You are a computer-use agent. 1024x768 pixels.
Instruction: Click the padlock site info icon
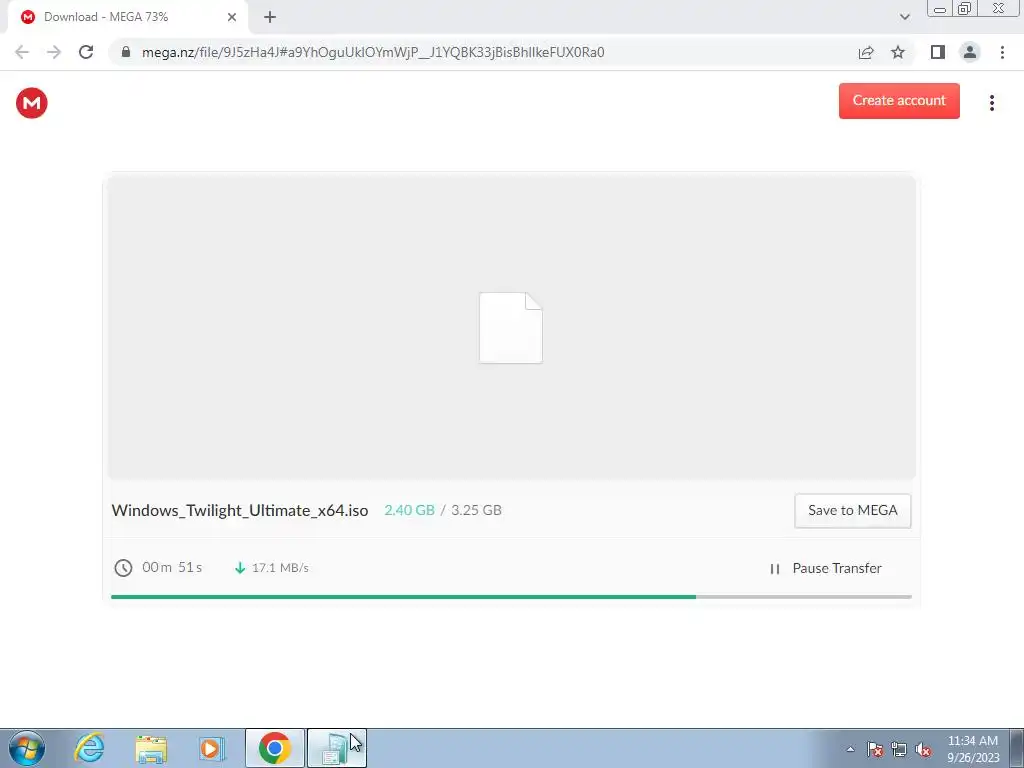tap(126, 52)
